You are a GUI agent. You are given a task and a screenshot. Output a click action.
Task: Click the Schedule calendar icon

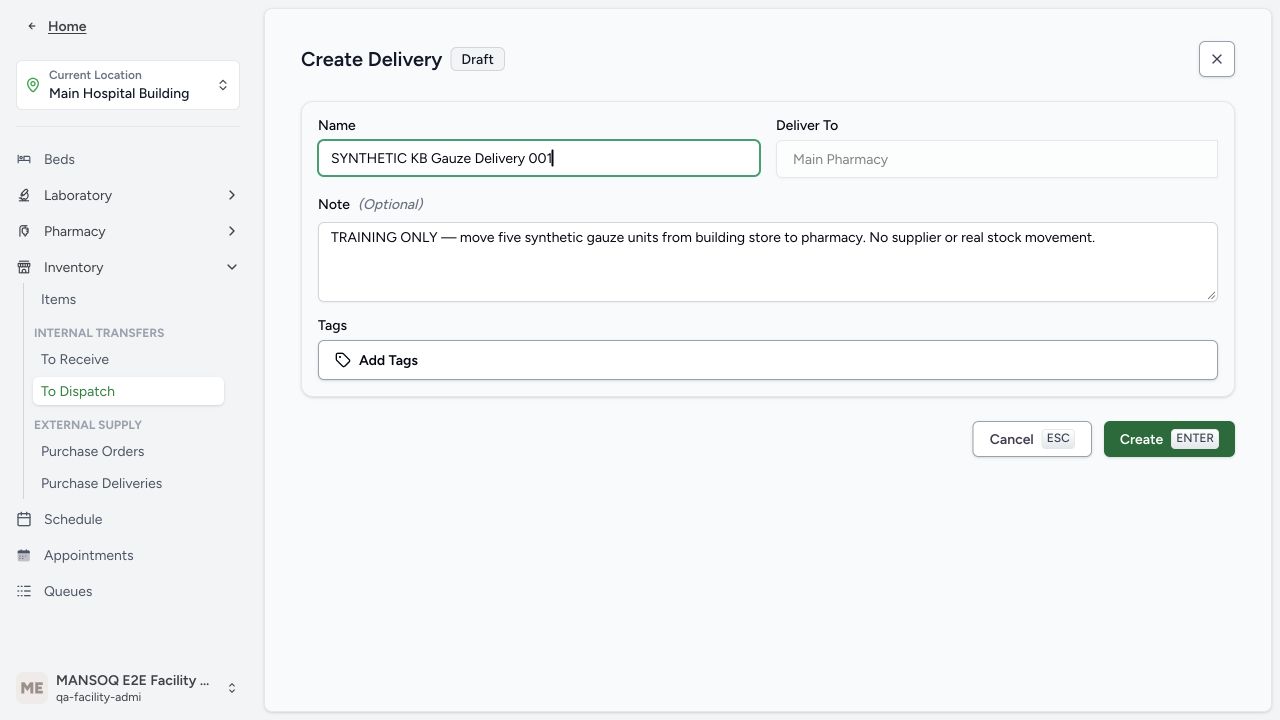point(24,519)
